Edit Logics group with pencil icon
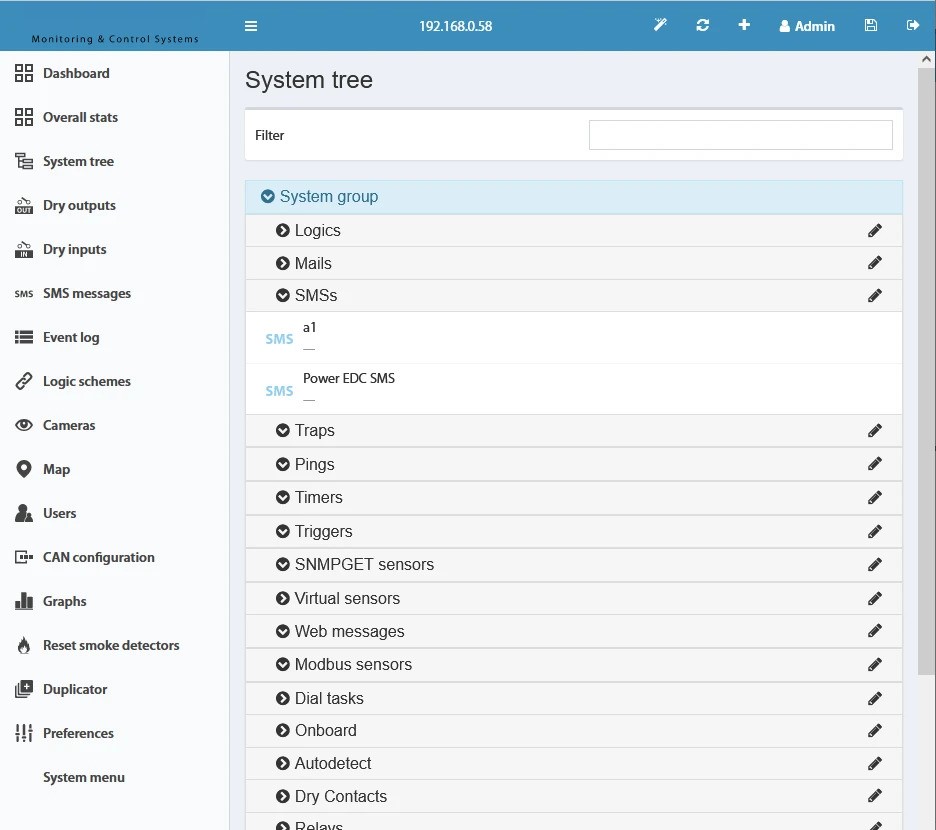 pyautogui.click(x=875, y=230)
